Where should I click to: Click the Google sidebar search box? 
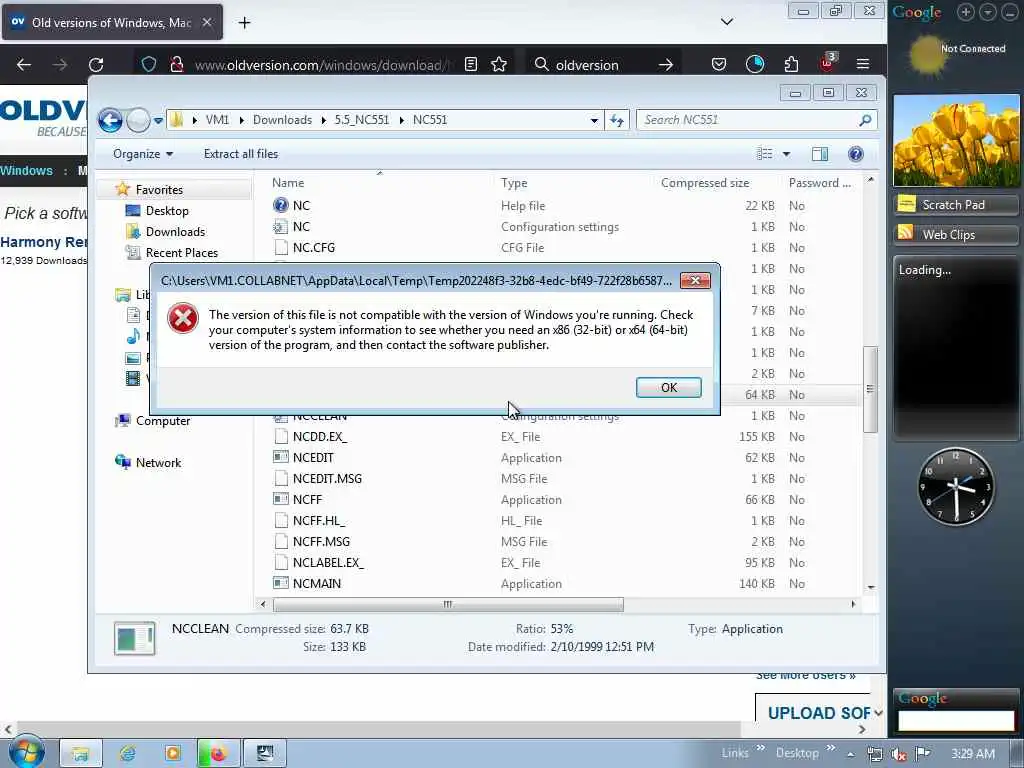pyautogui.click(x=955, y=720)
